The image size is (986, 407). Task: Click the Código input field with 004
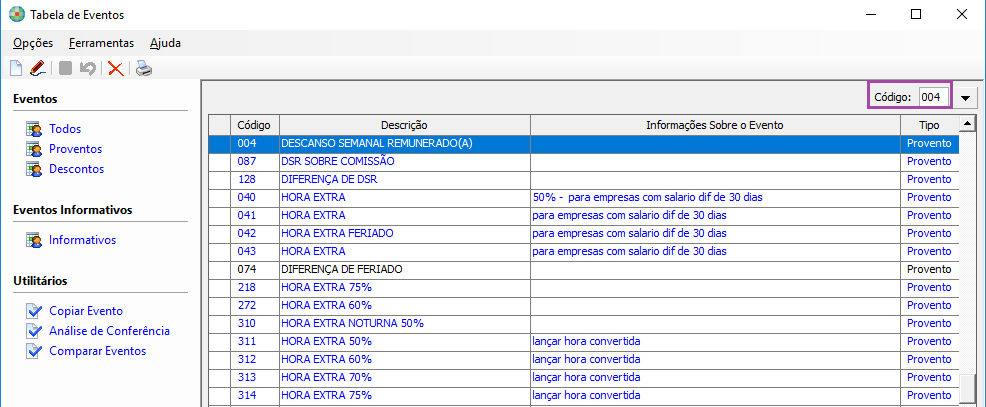[x=933, y=98]
